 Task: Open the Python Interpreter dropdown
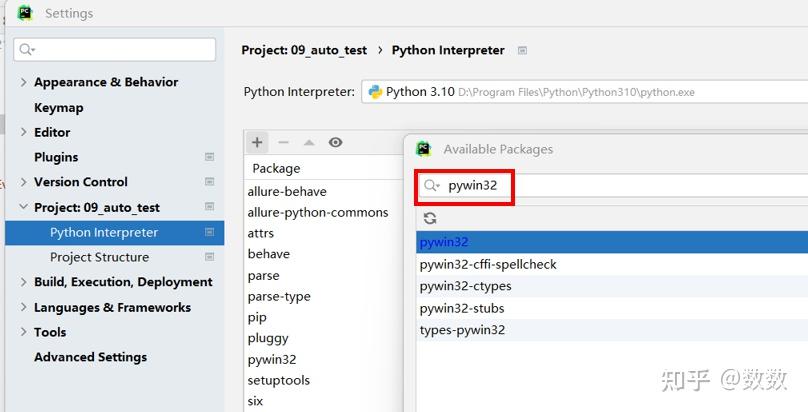tap(584, 92)
